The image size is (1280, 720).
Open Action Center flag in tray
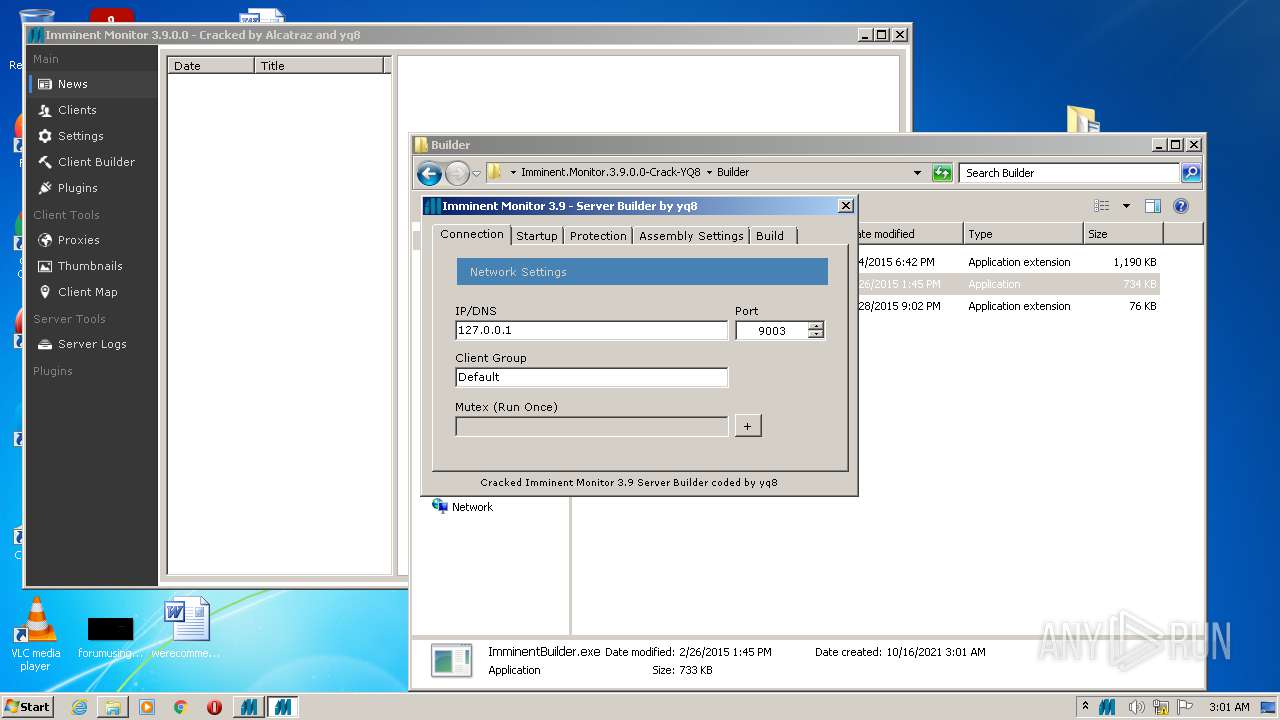(1186, 707)
